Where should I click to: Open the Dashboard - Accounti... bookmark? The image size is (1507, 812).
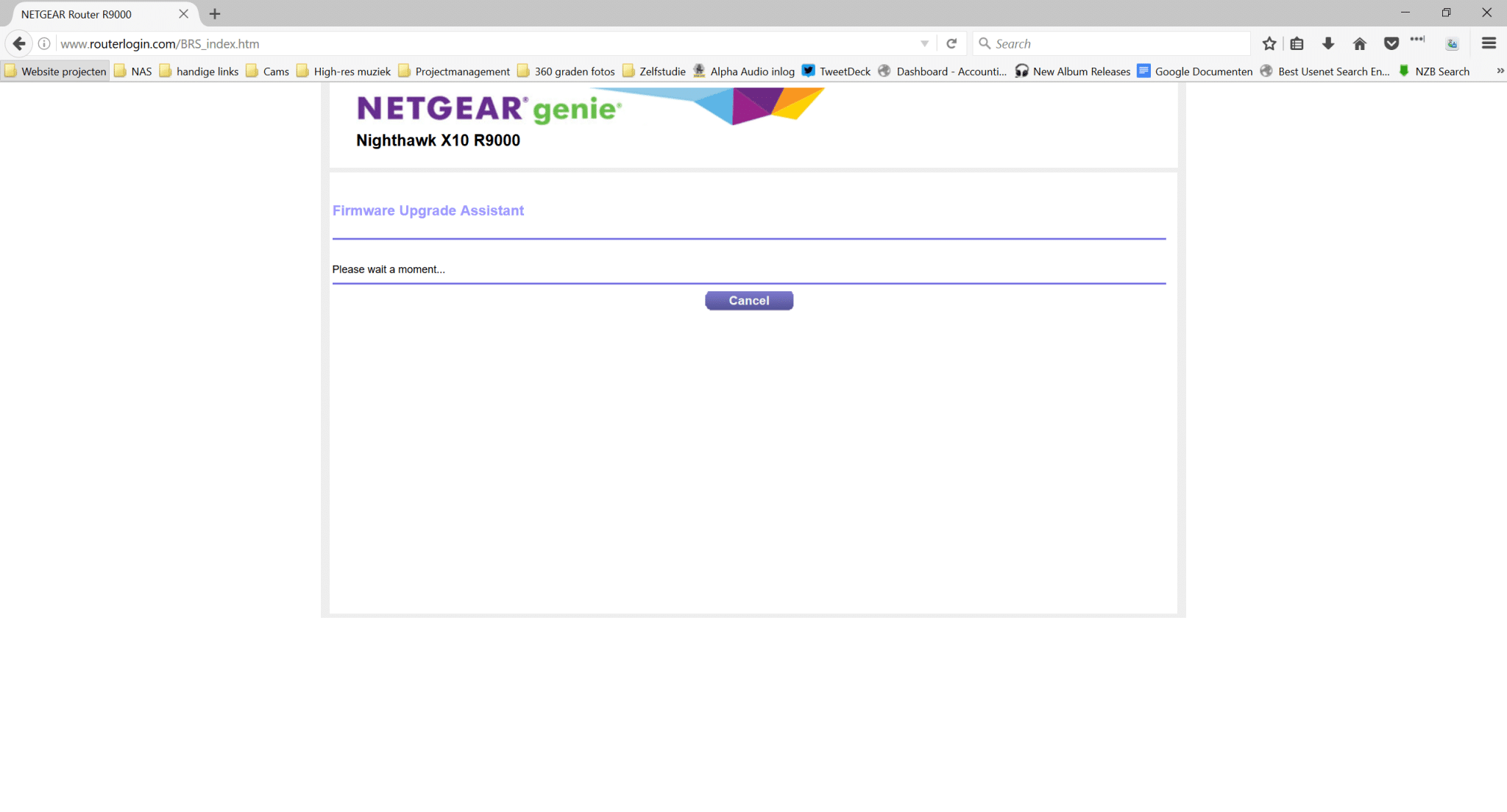[x=943, y=71]
